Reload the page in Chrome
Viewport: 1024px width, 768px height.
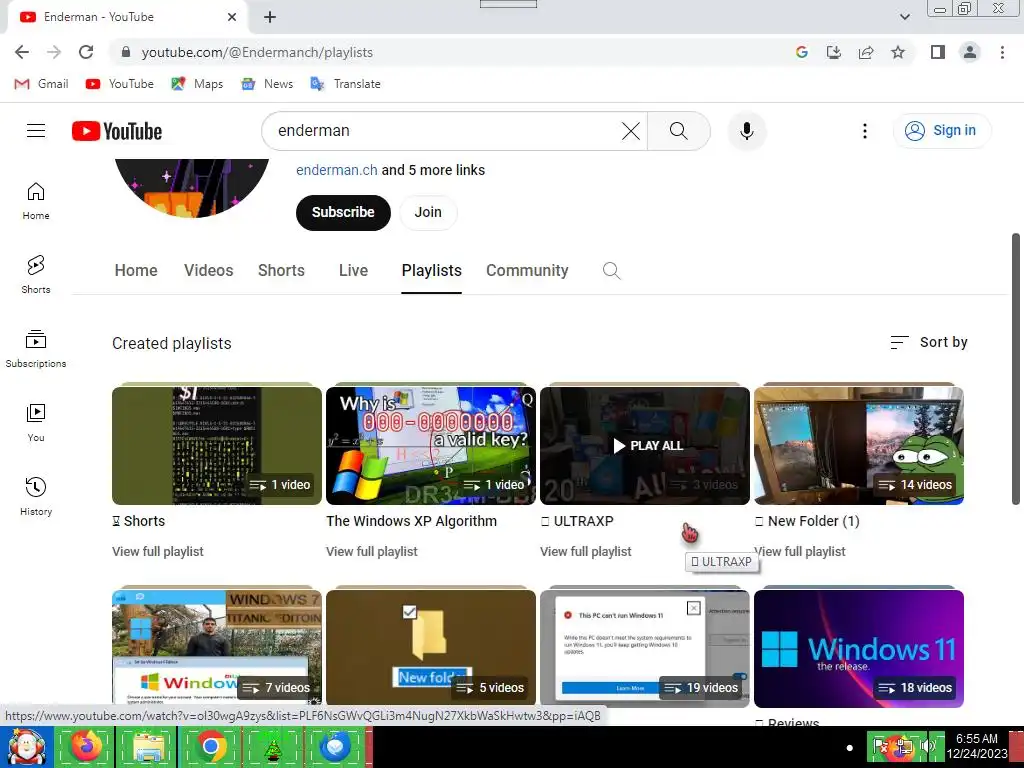86,52
